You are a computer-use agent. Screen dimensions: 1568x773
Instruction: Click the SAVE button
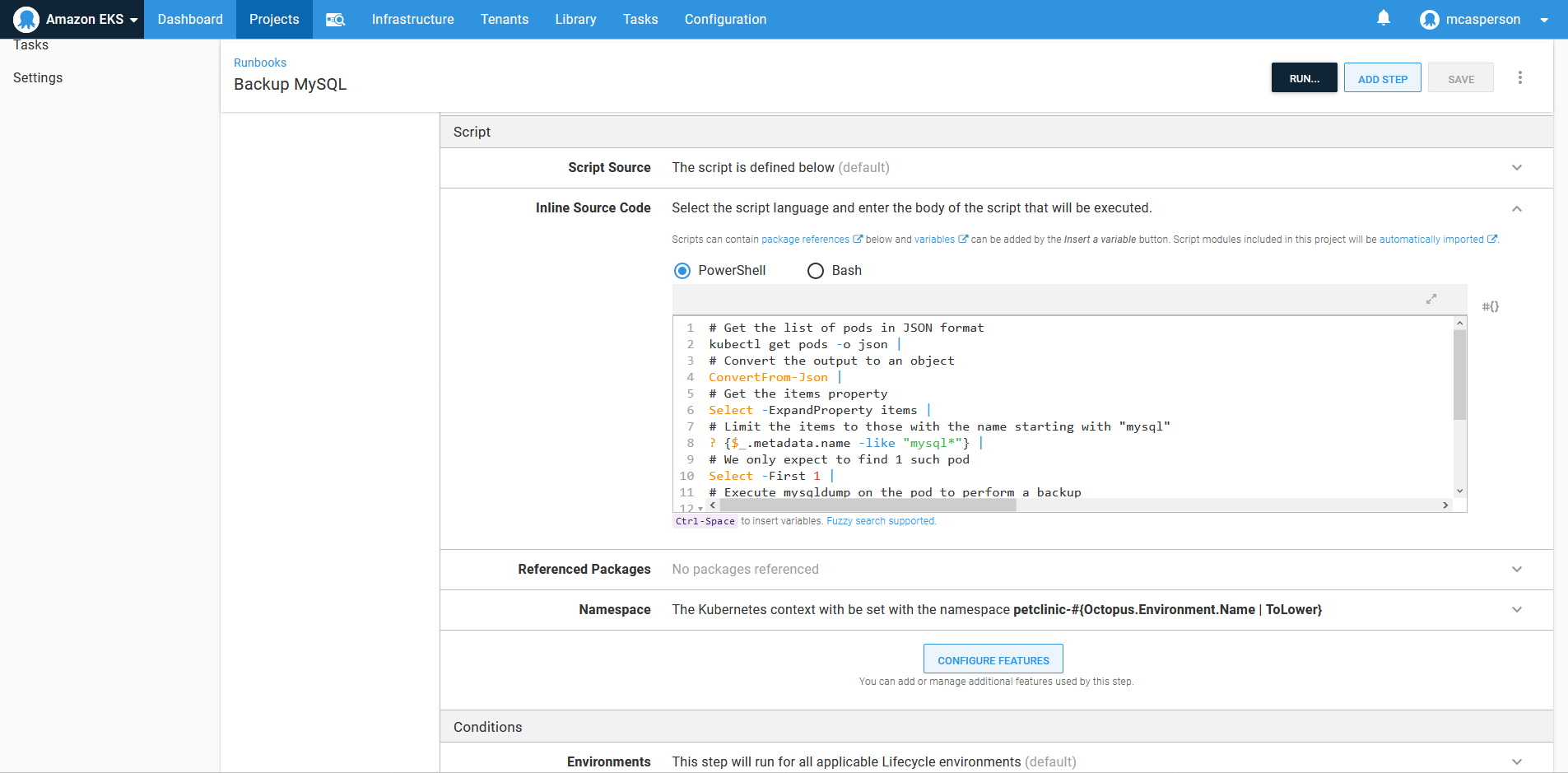click(x=1461, y=78)
